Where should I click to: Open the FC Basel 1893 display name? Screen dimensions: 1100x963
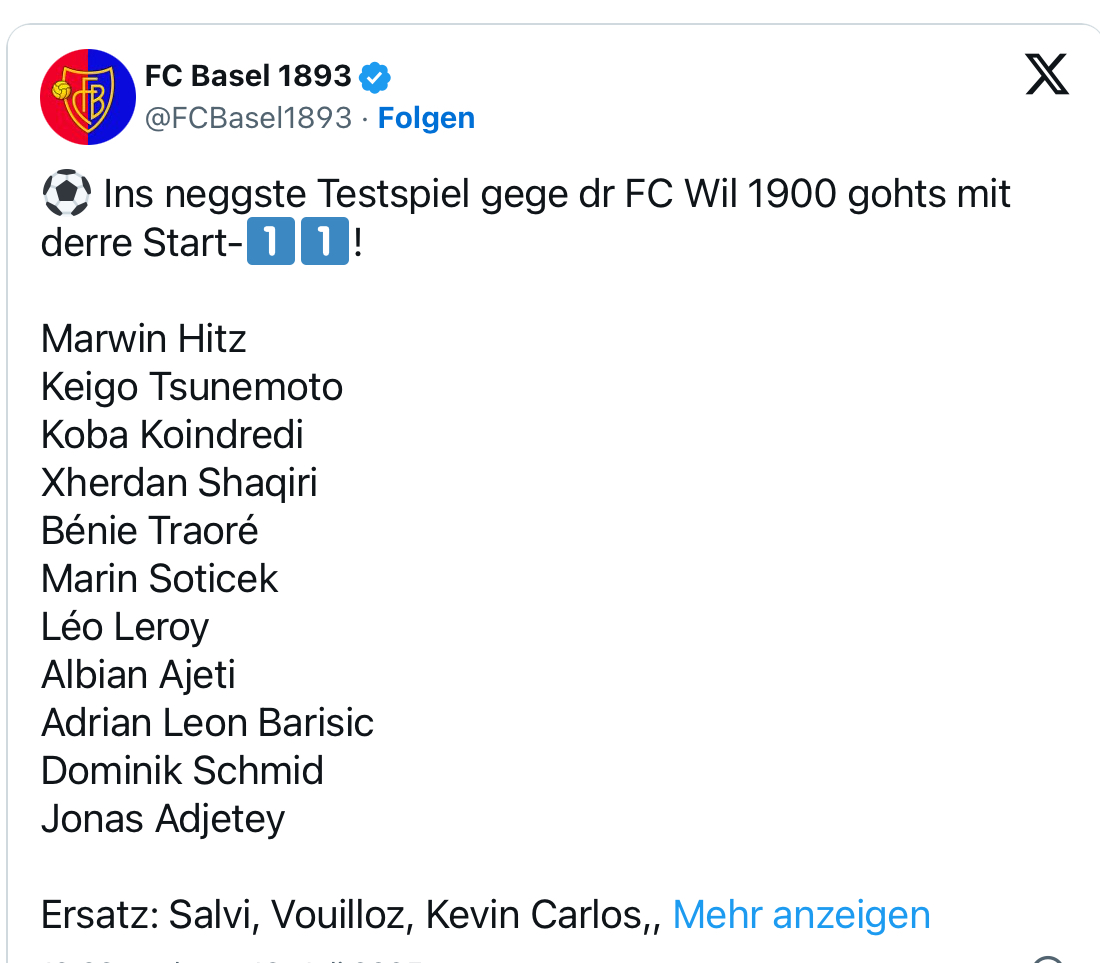pyautogui.click(x=248, y=76)
